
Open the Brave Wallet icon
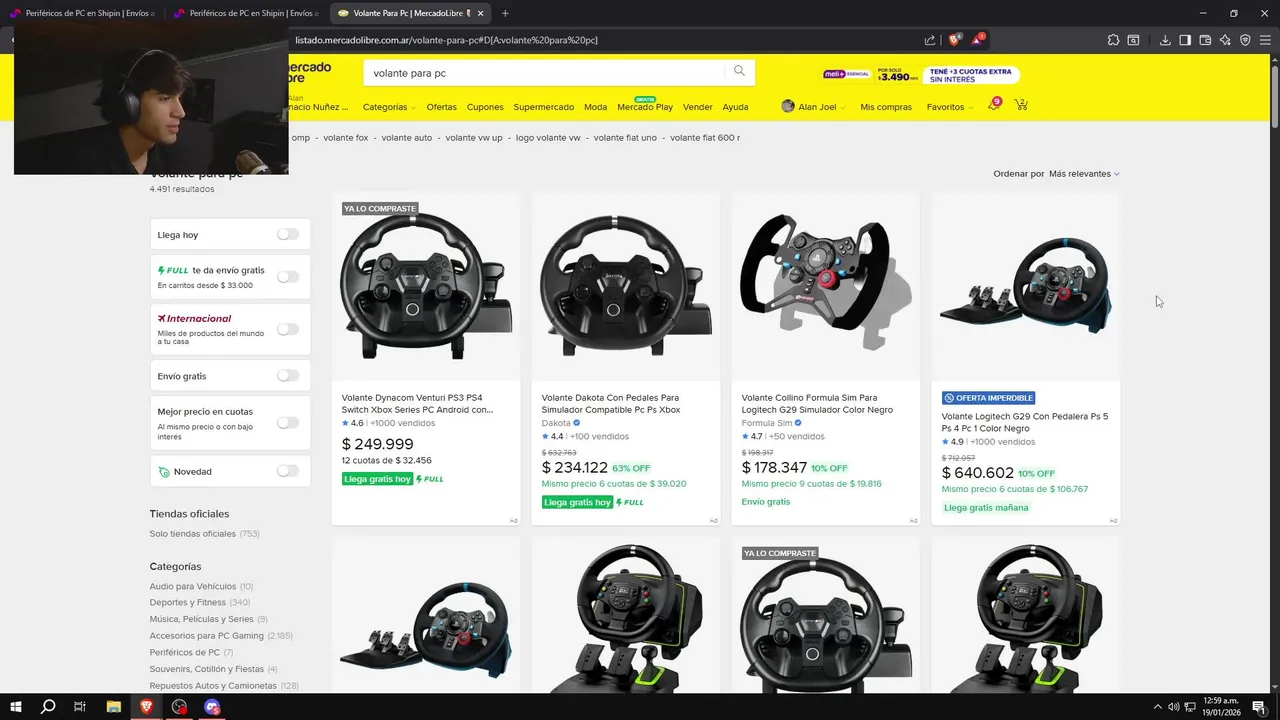(x=1205, y=40)
